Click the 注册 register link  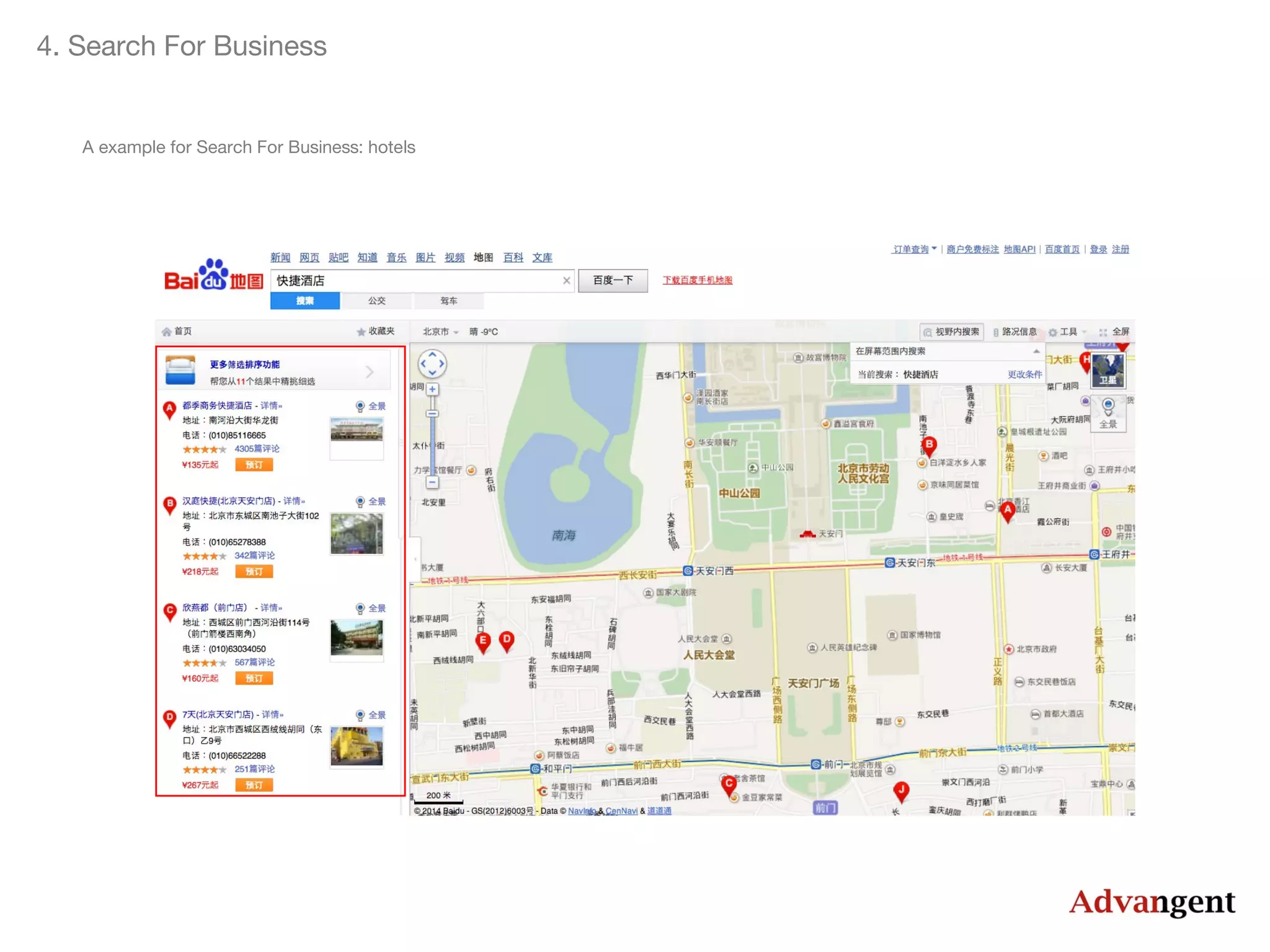(x=1120, y=249)
